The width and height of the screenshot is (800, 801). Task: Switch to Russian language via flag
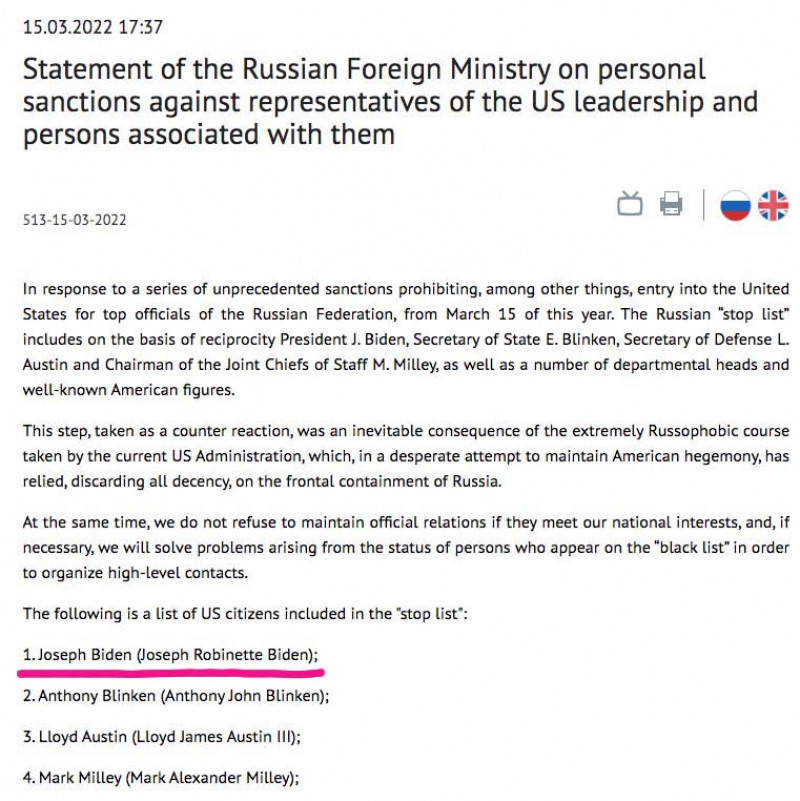point(735,205)
